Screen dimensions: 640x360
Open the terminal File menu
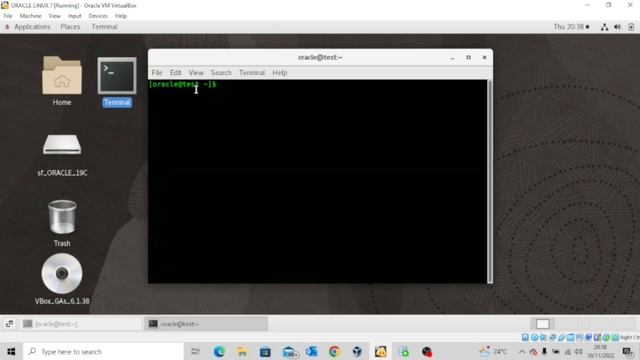click(x=157, y=73)
